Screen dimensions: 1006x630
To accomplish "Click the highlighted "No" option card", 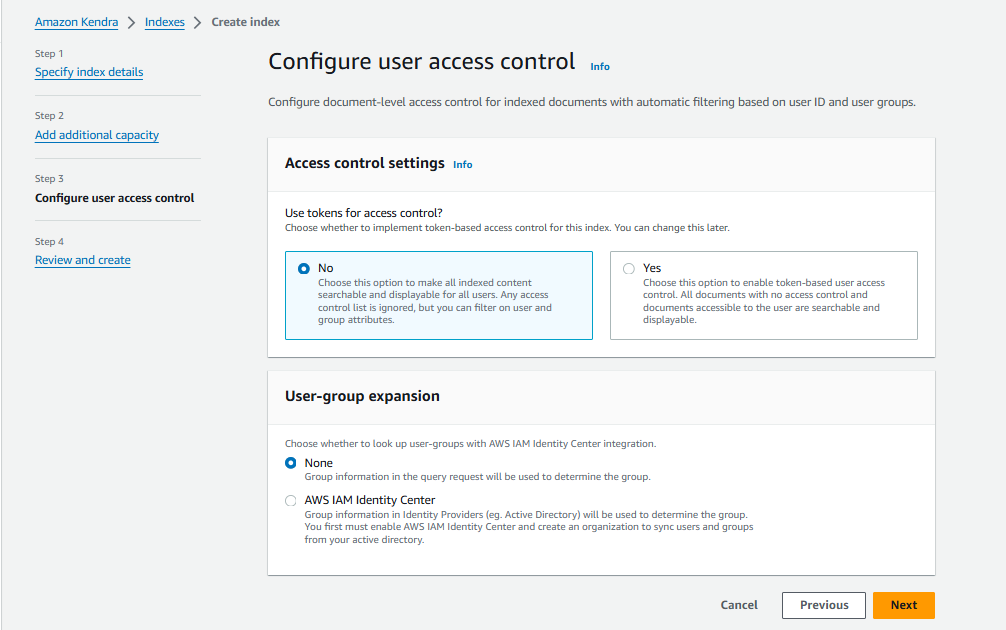I will pyautogui.click(x=438, y=295).
